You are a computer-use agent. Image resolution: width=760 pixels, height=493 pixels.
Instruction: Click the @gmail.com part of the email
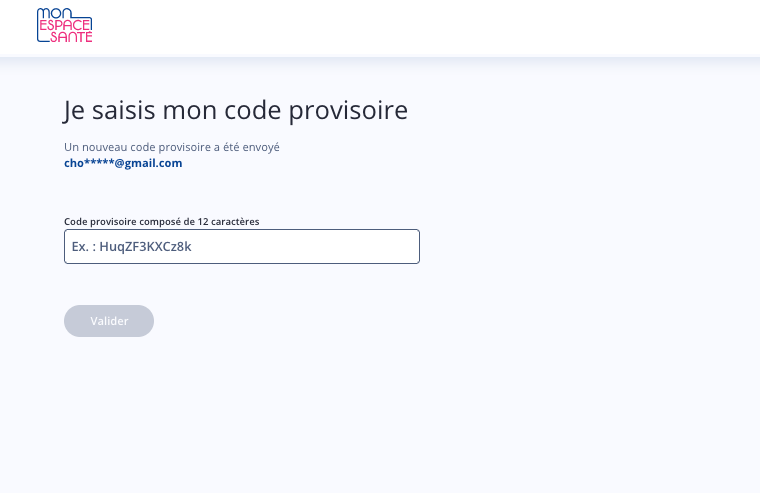pos(148,163)
